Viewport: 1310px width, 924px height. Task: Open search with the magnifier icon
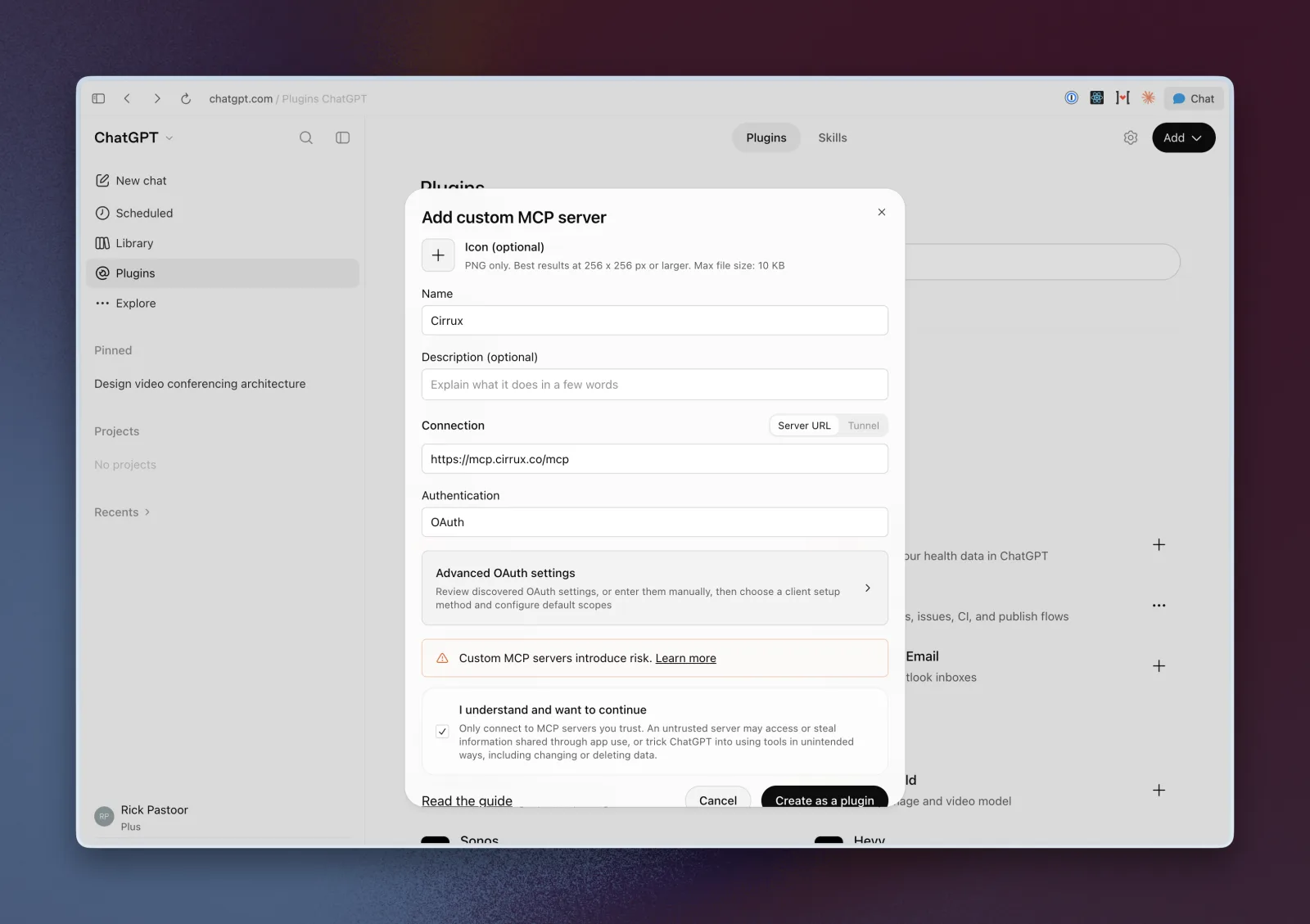[306, 137]
